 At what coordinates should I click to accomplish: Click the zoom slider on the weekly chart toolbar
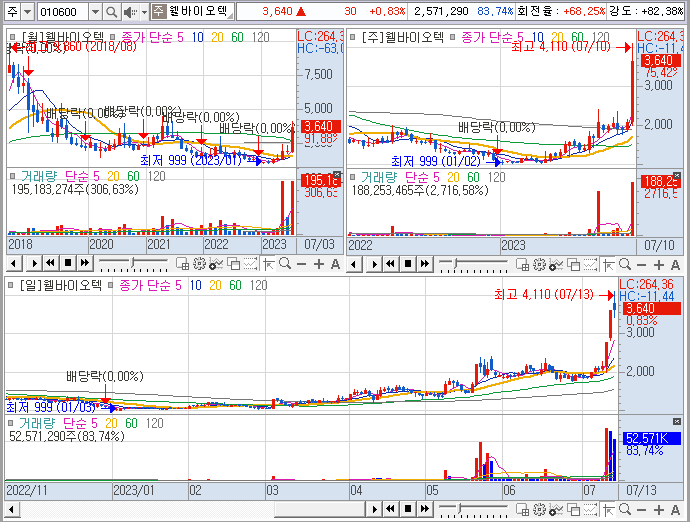tap(473, 265)
